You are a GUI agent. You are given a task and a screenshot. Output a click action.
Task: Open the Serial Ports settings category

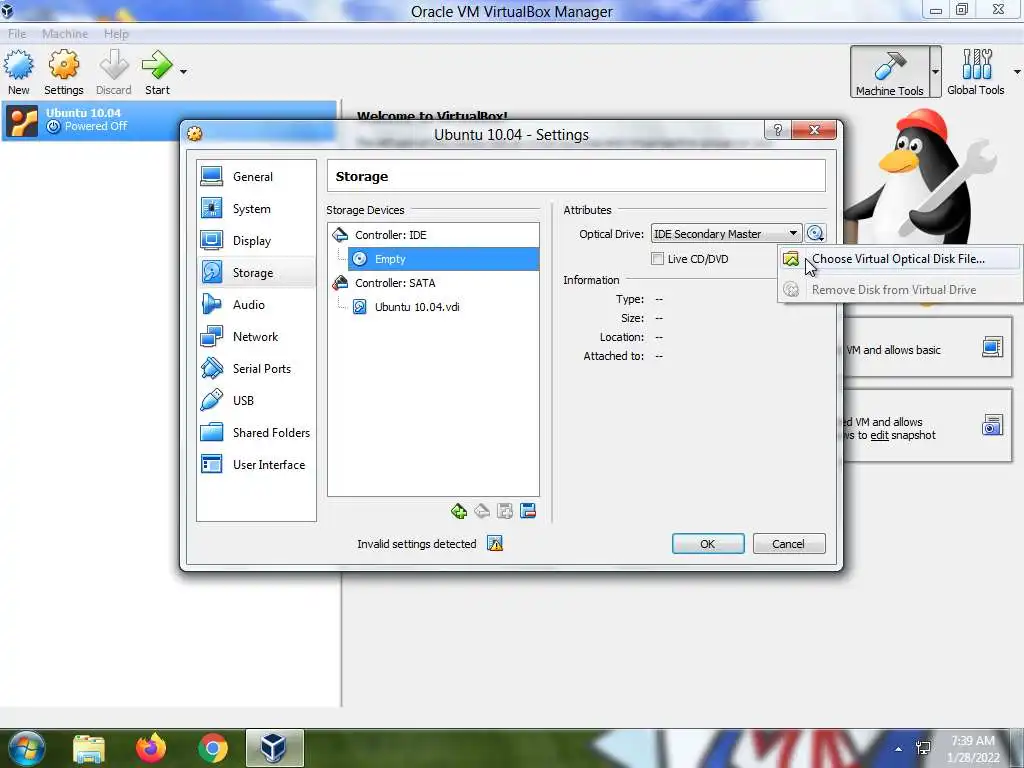pos(255,368)
